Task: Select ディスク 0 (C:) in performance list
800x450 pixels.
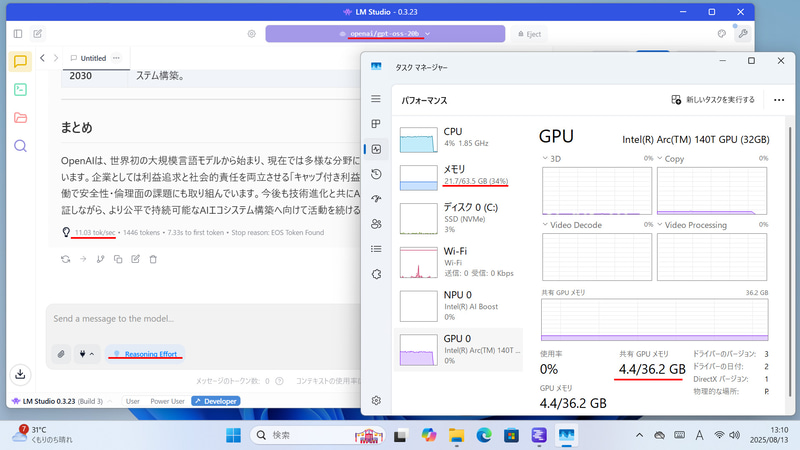Action: 459,218
